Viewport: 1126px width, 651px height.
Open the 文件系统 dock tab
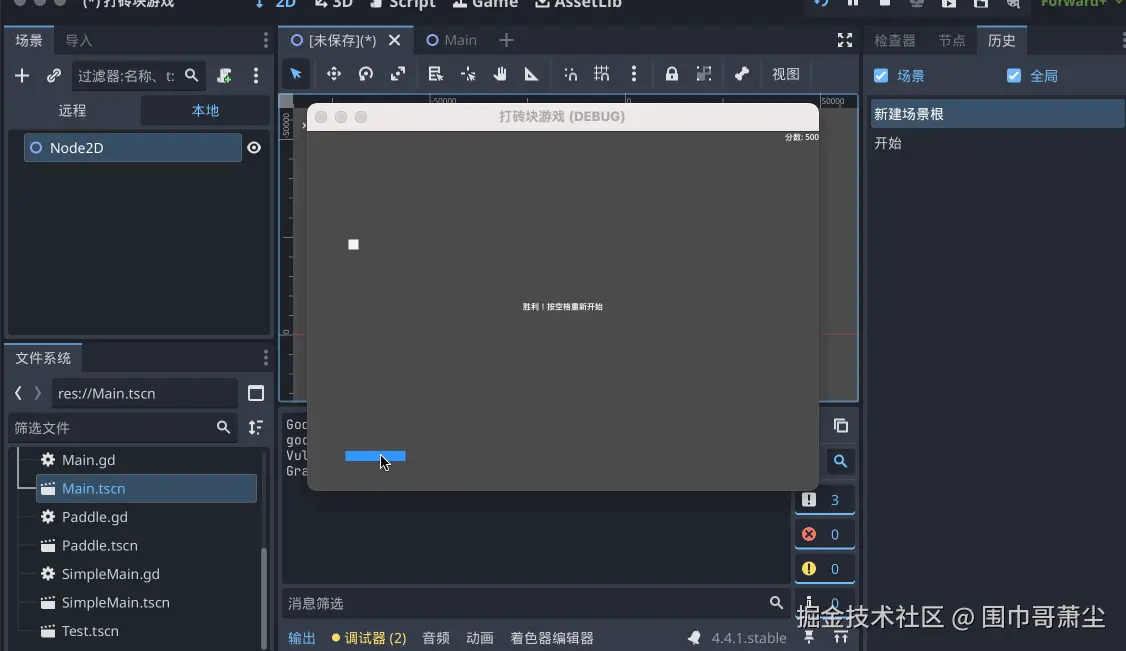tap(43, 357)
